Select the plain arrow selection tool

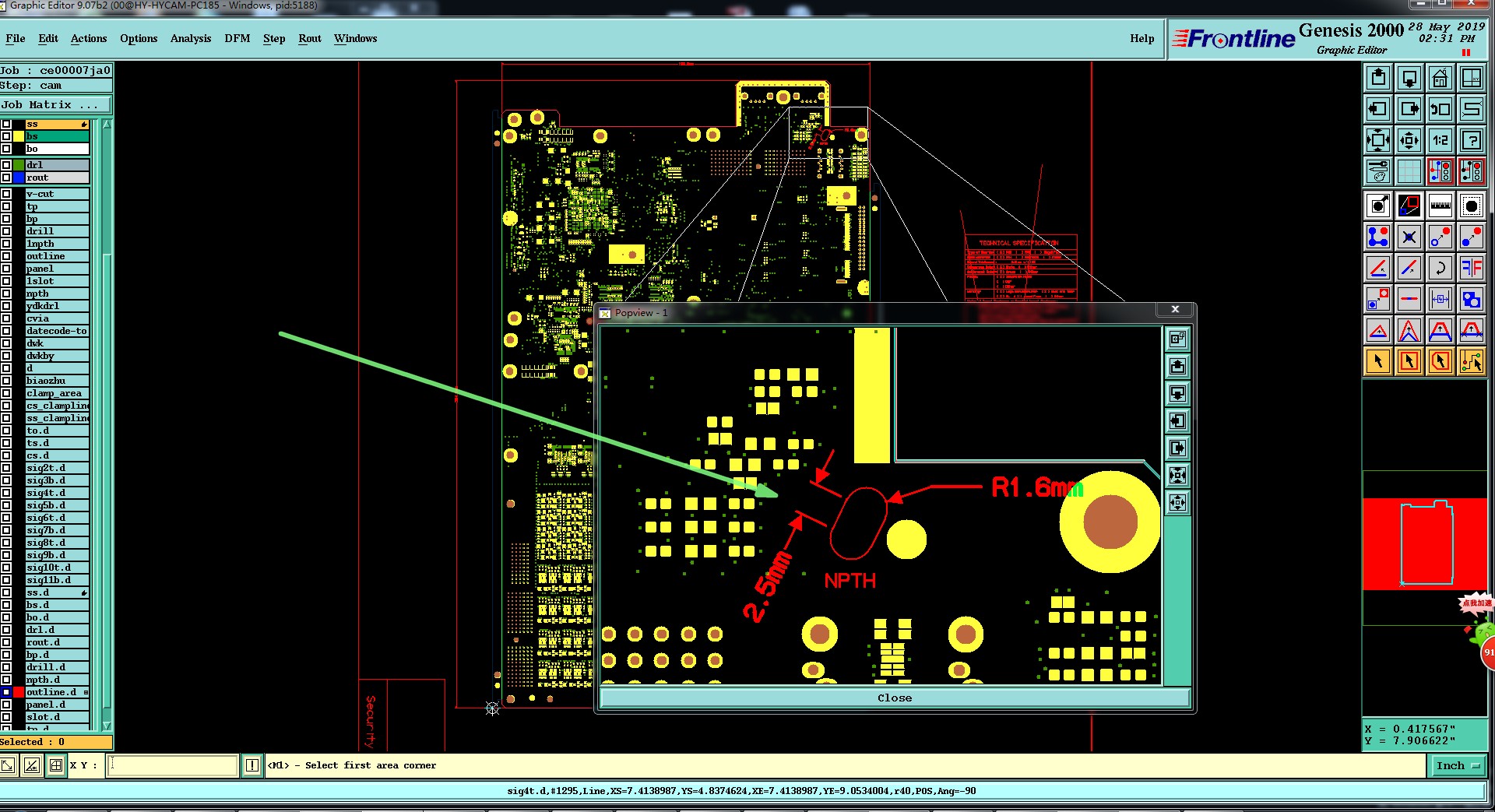point(1378,361)
